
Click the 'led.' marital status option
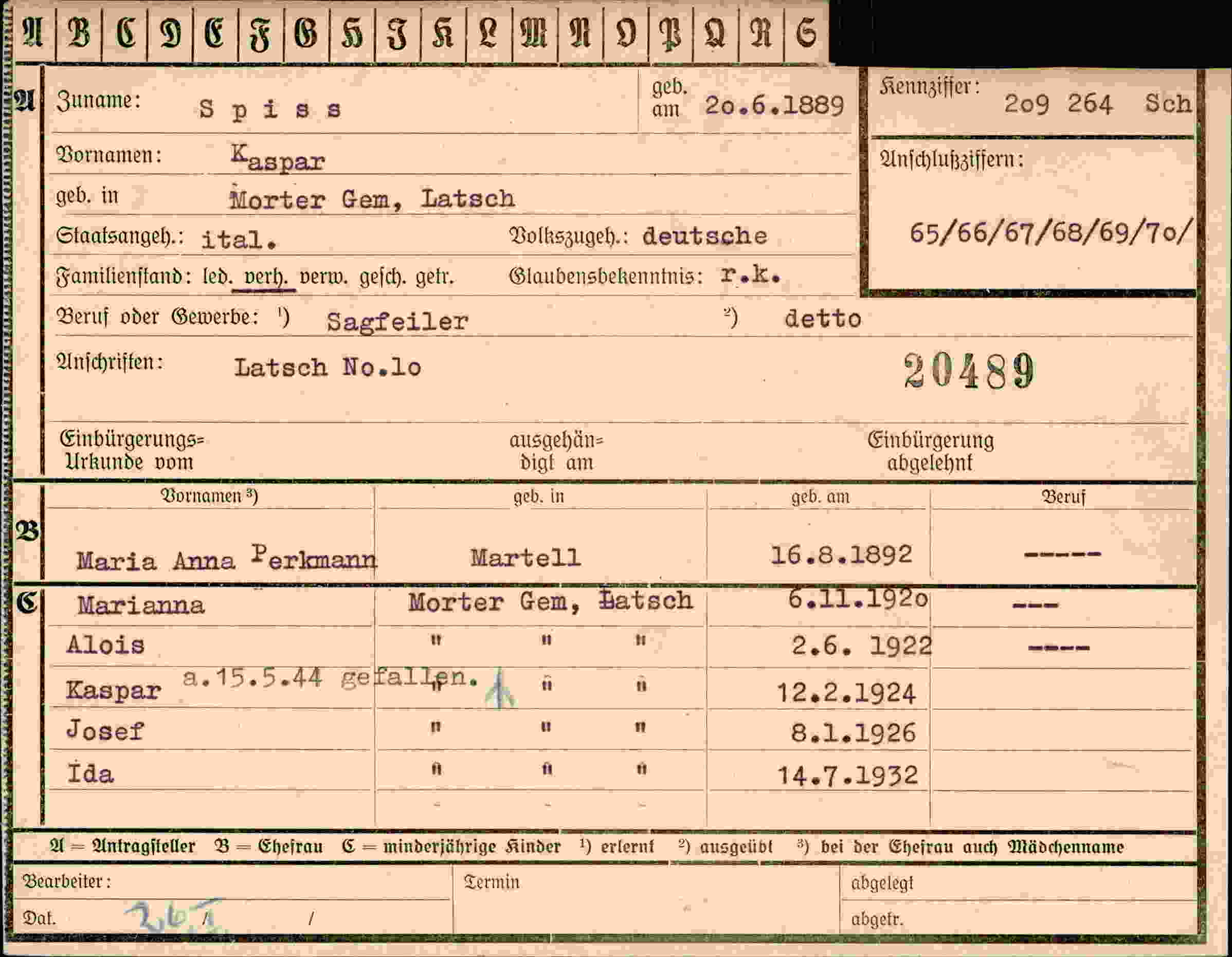pos(217,277)
